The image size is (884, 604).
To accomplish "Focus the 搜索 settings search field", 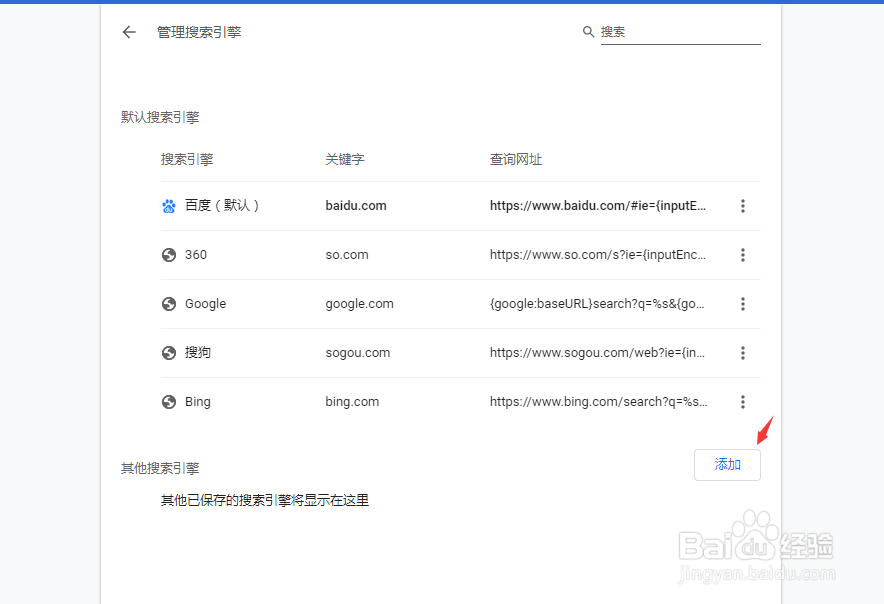I will tap(680, 32).
